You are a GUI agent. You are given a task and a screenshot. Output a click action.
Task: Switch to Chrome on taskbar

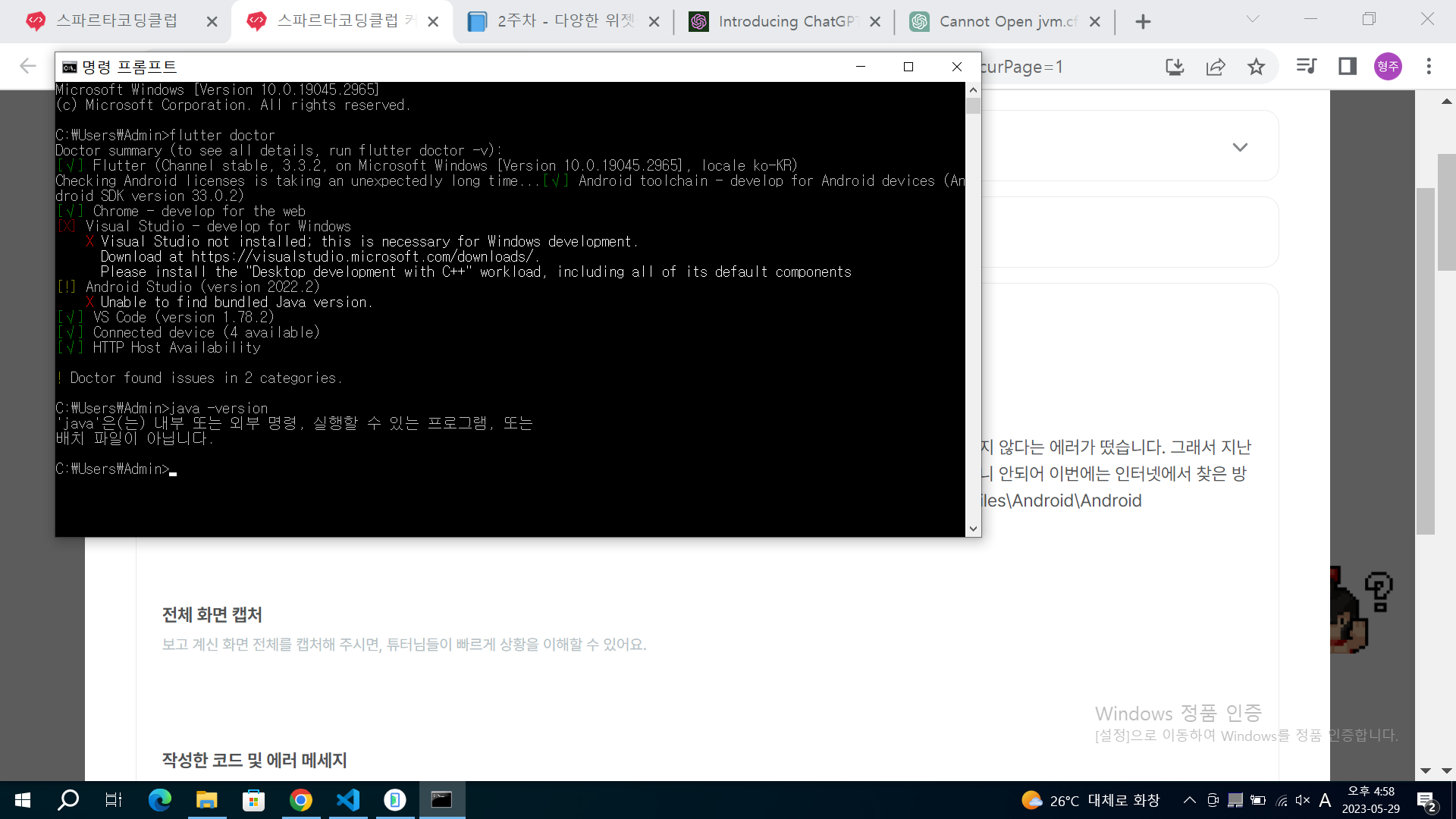pos(300,800)
